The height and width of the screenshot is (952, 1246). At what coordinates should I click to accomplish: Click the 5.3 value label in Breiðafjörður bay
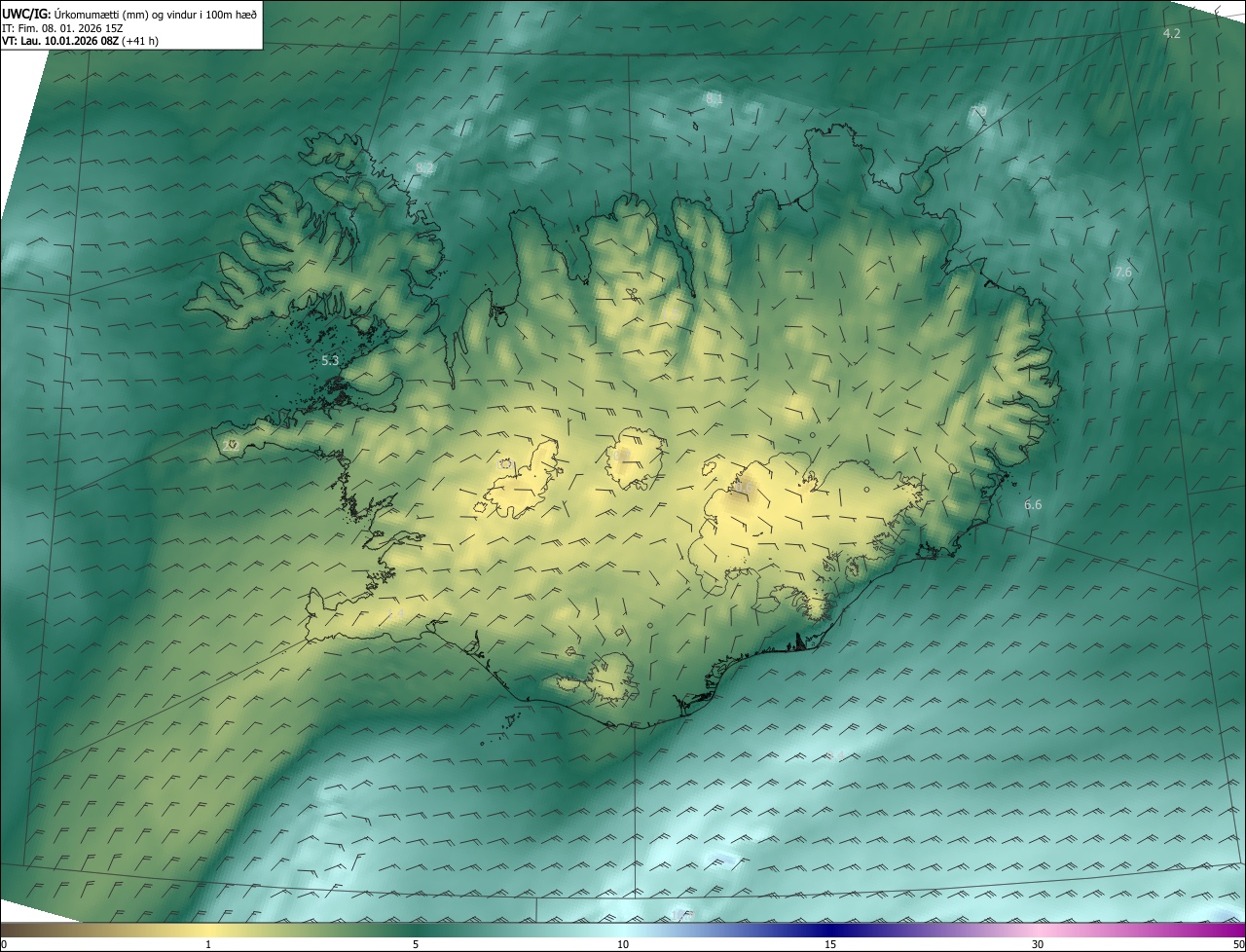pos(330,361)
